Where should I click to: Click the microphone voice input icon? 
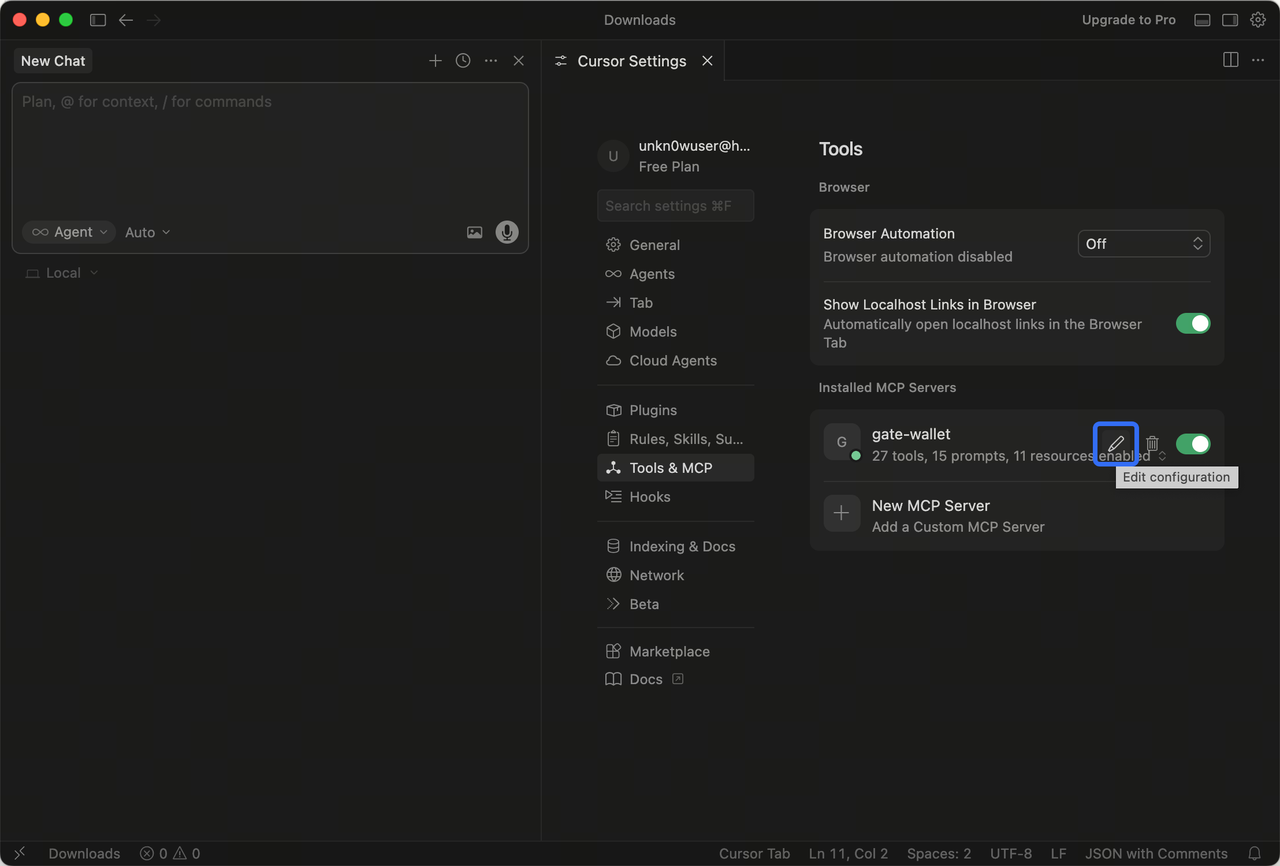click(x=507, y=232)
